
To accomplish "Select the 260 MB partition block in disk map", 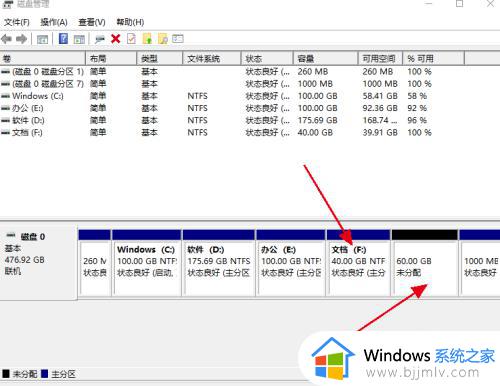I will point(95,263).
